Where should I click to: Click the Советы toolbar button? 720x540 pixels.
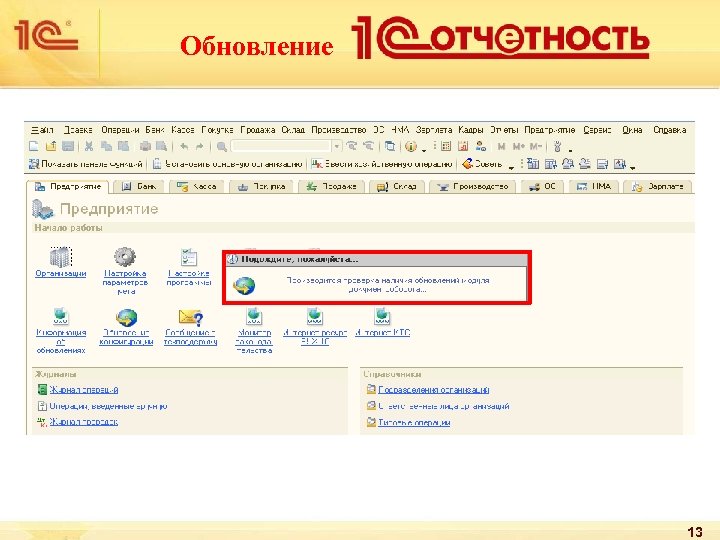(x=483, y=164)
